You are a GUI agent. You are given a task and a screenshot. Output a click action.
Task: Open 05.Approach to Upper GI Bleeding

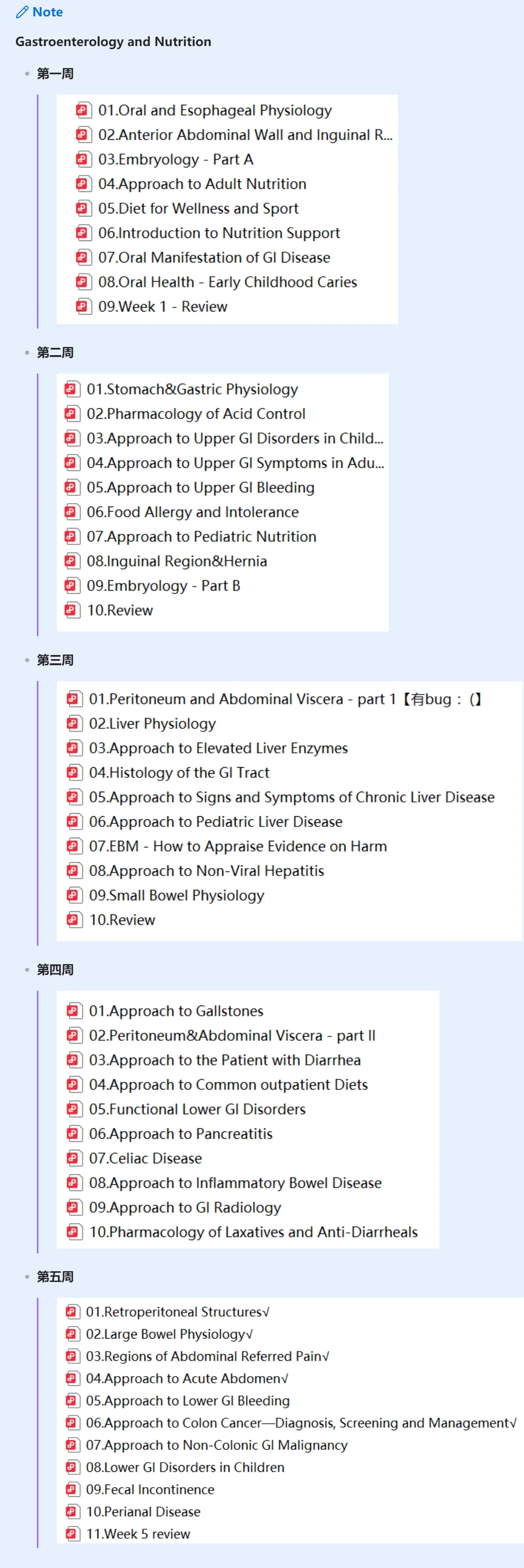click(x=200, y=488)
